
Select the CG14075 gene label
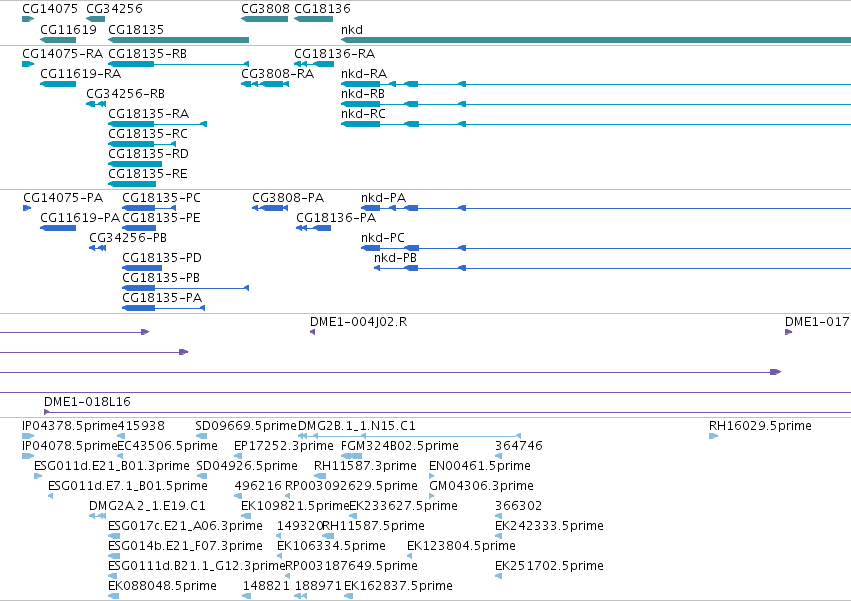pyautogui.click(x=50, y=9)
